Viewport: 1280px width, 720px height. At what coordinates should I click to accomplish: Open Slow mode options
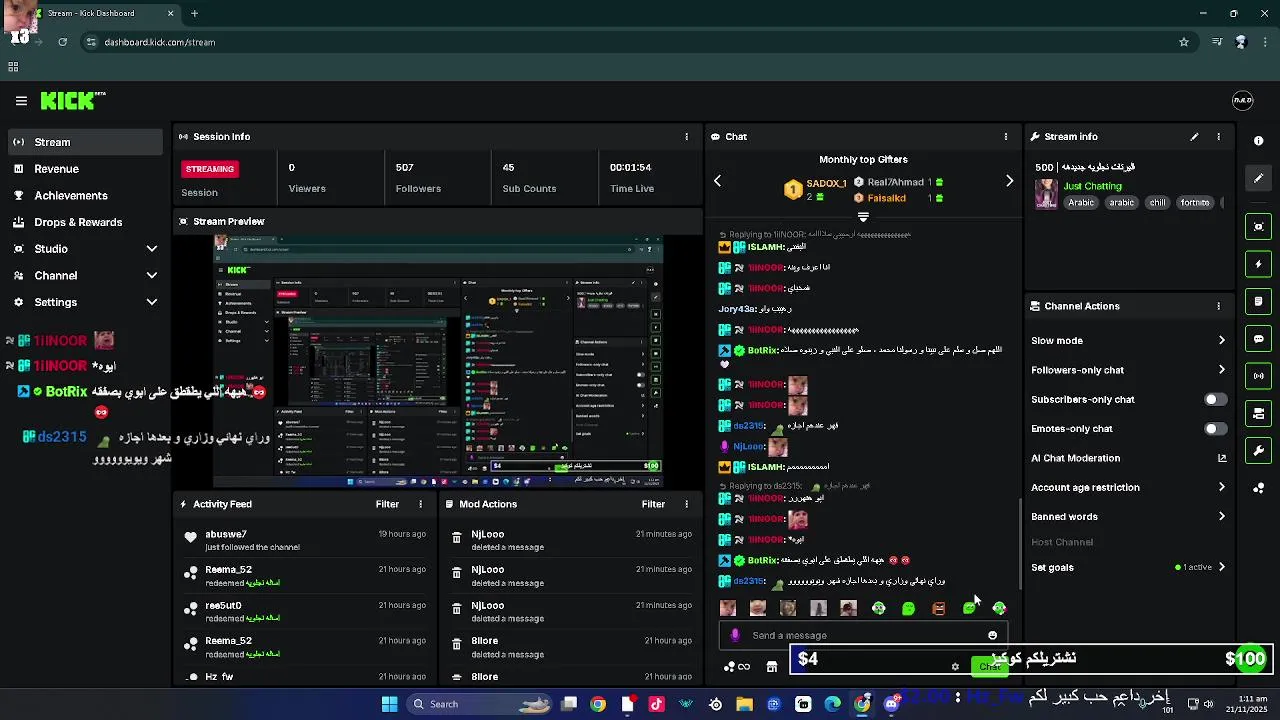(x=1128, y=341)
